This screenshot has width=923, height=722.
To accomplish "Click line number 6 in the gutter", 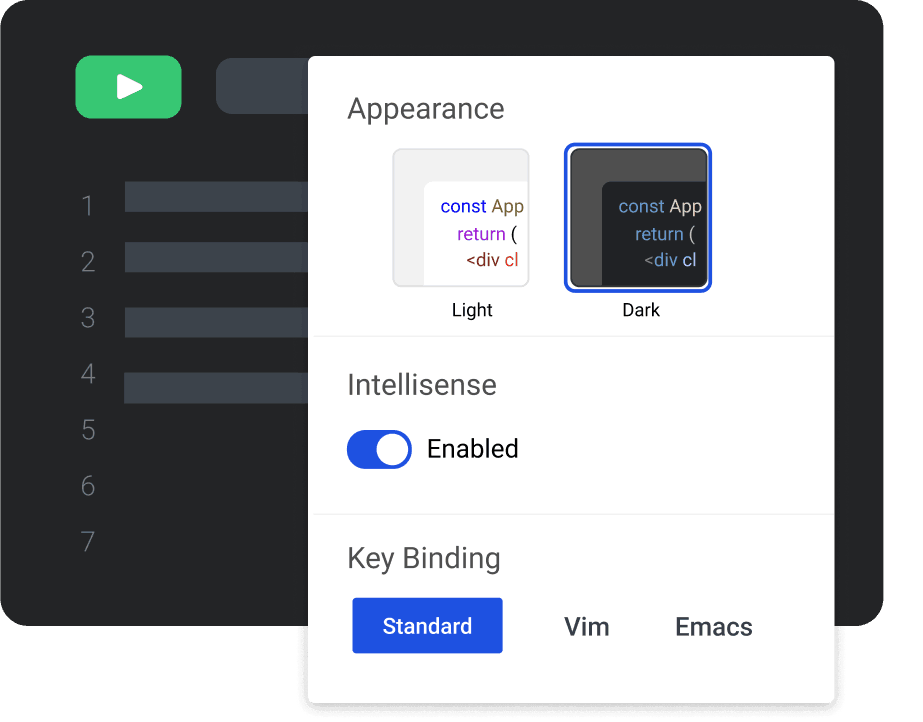I will coord(88,487).
